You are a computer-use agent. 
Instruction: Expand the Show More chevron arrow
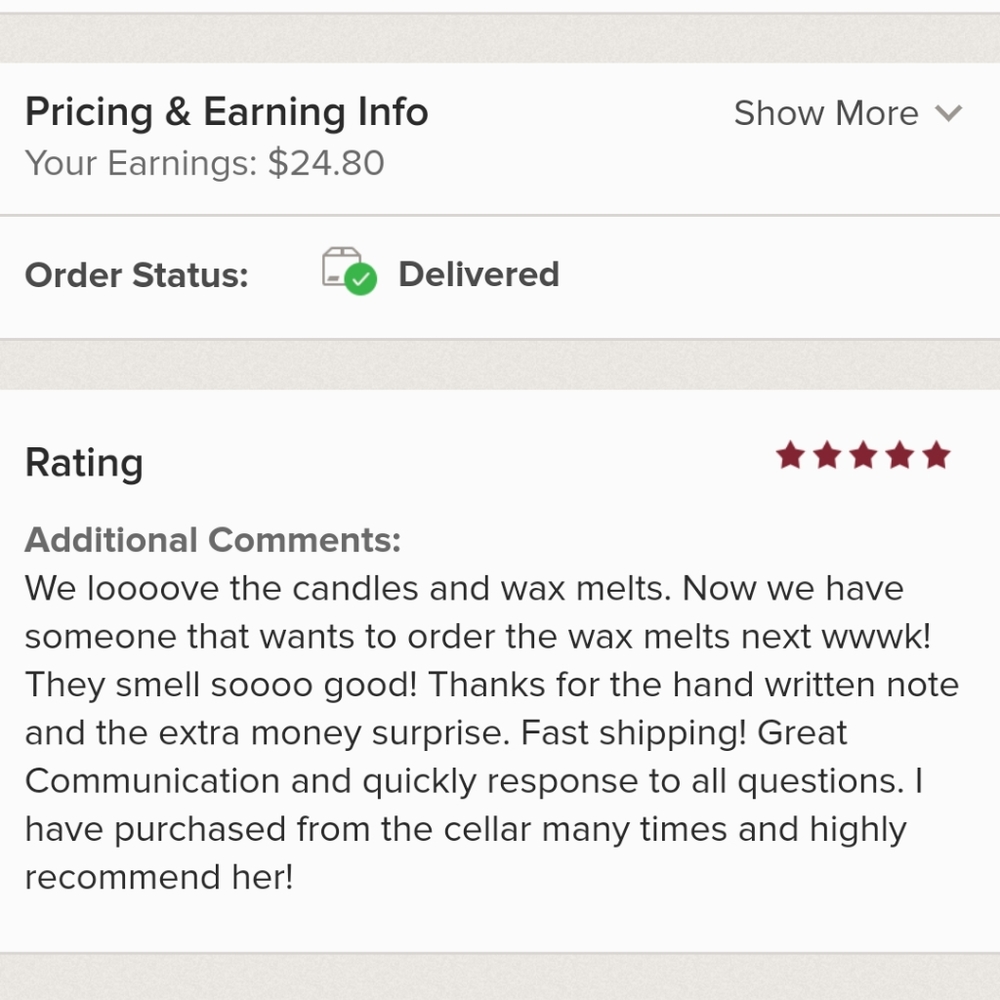pyautogui.click(x=948, y=114)
